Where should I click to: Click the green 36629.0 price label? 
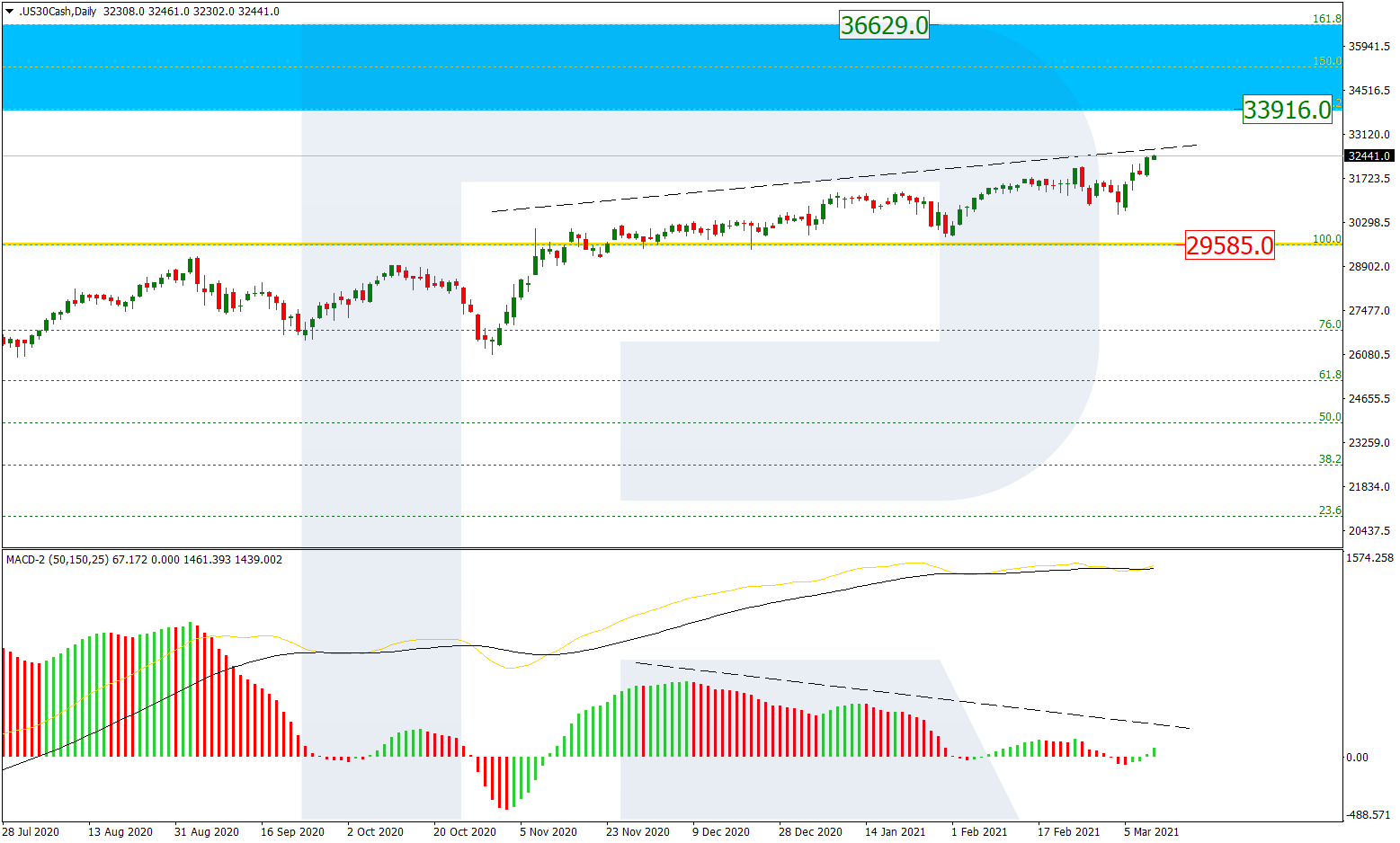884,25
